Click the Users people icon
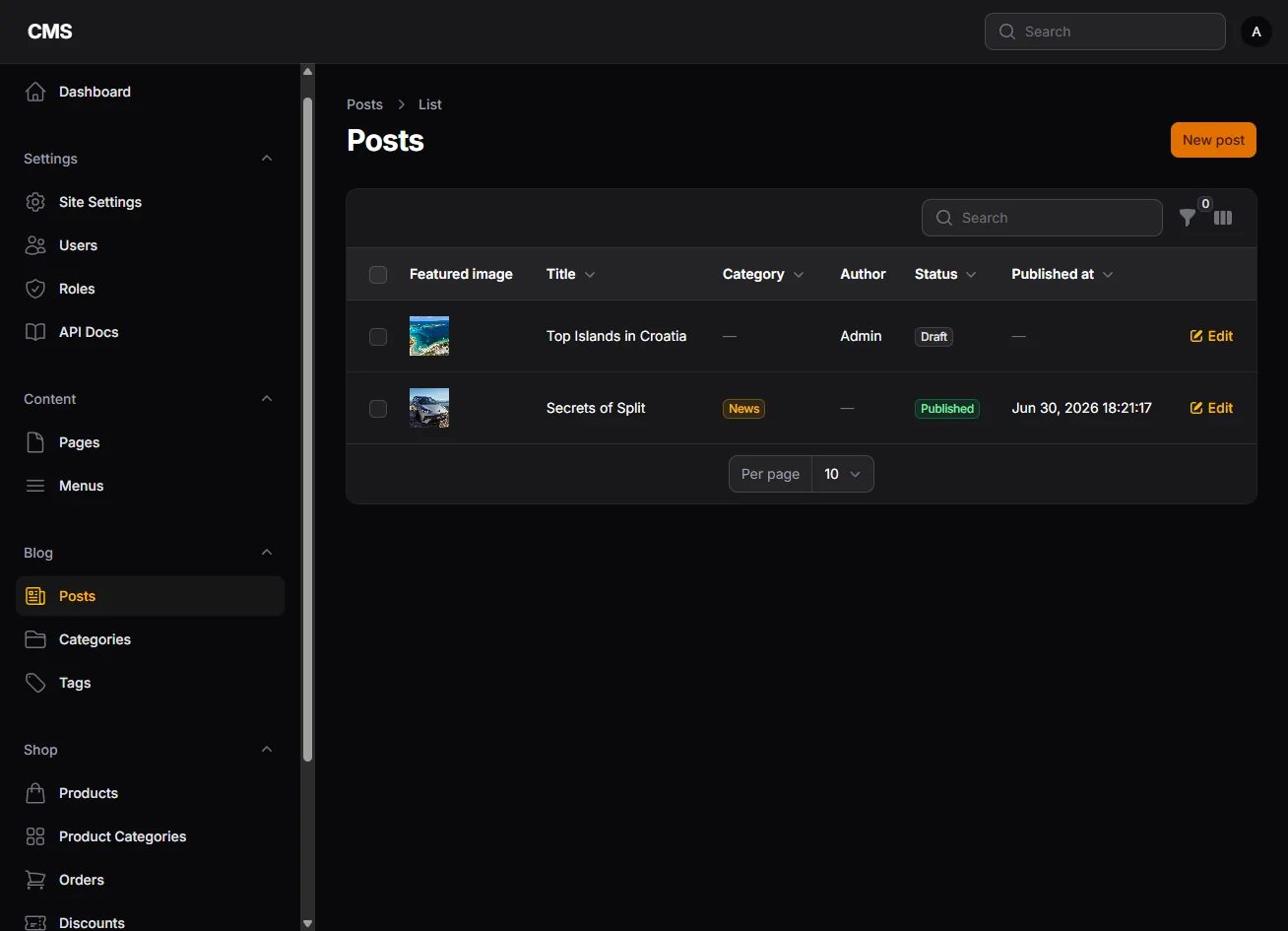 click(35, 245)
